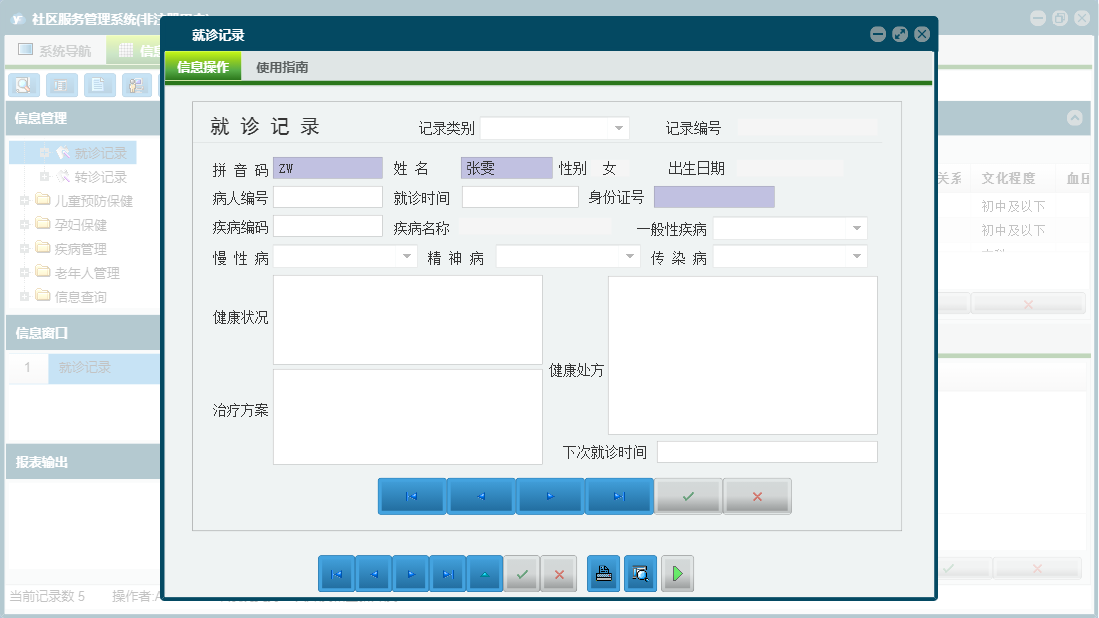Open the 记录类别 dropdown
This screenshot has width=1099, height=618.
point(619,128)
